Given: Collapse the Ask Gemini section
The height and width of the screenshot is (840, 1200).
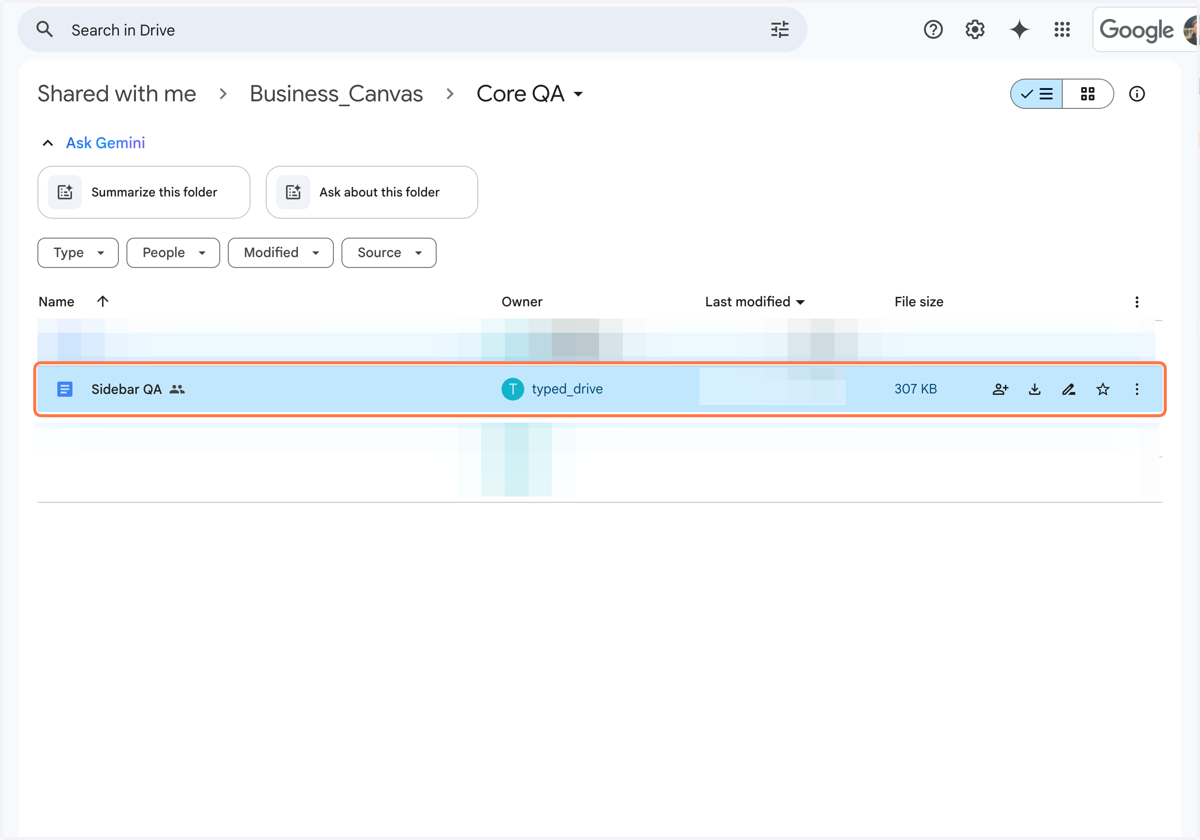Looking at the screenshot, I should pyautogui.click(x=47, y=143).
